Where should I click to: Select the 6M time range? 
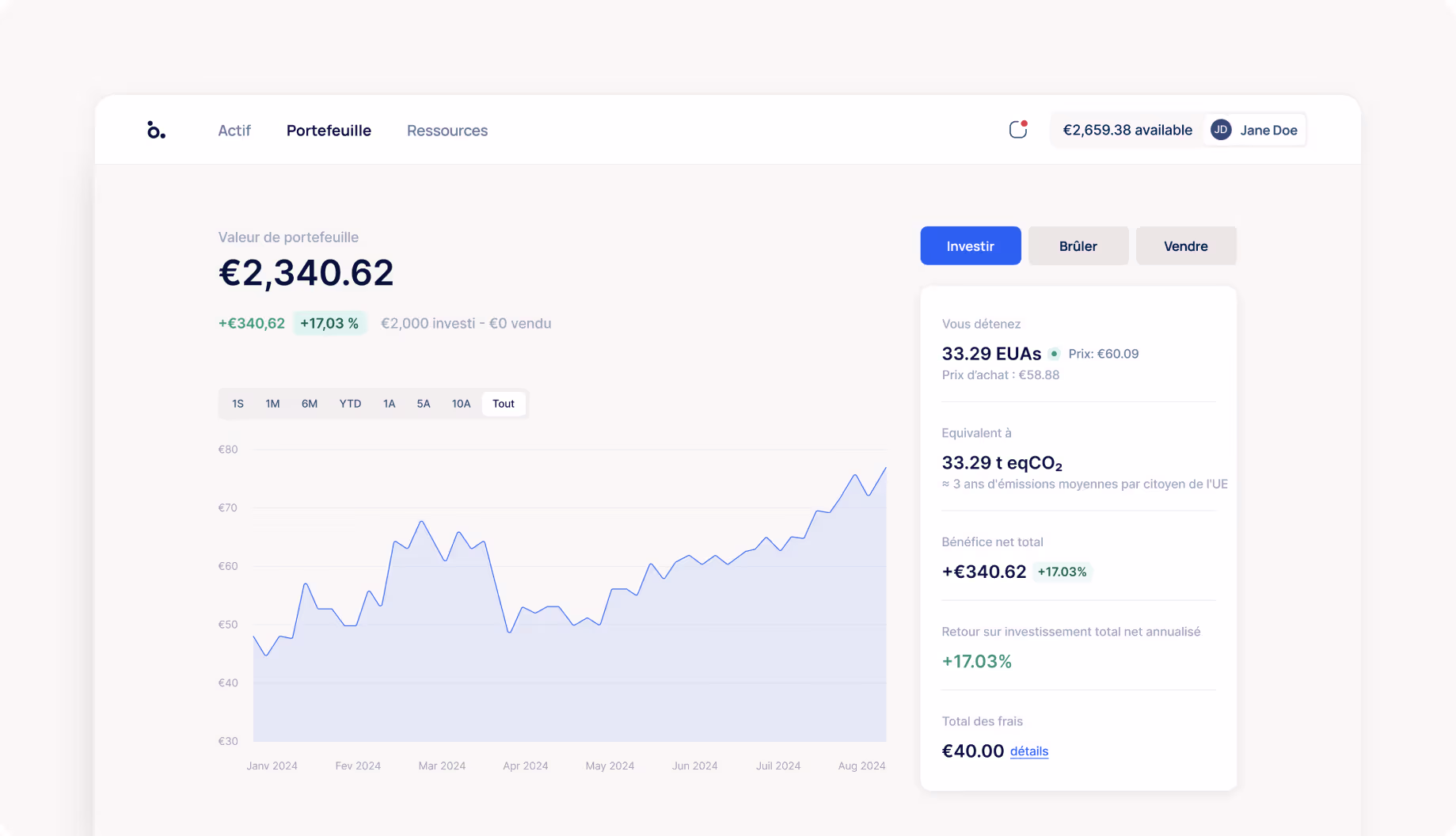pyautogui.click(x=310, y=404)
